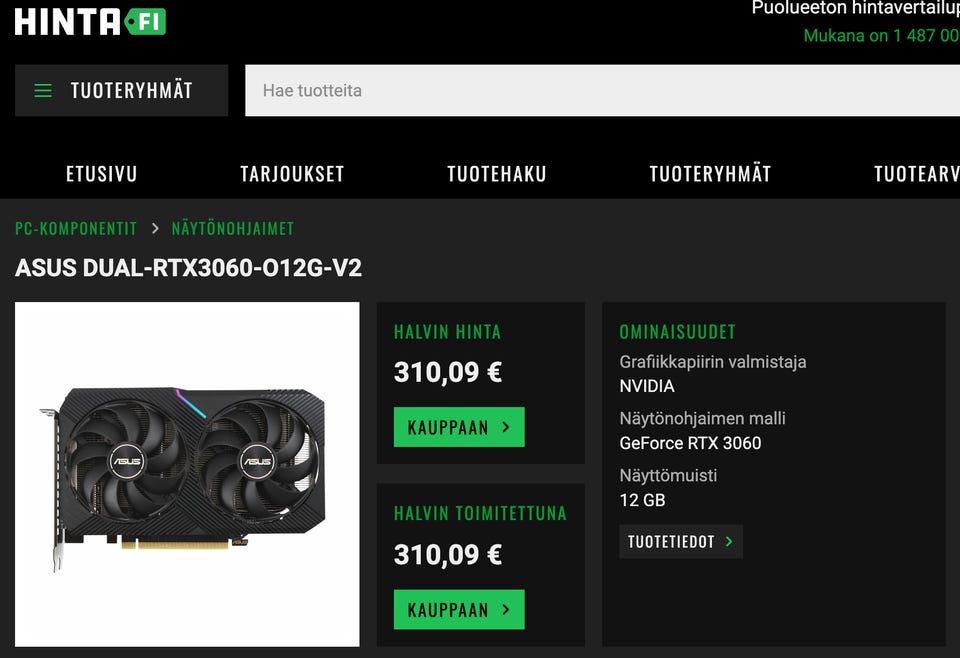Click the Hinta.fi logo
Viewport: 960px width, 658px height.
click(91, 21)
